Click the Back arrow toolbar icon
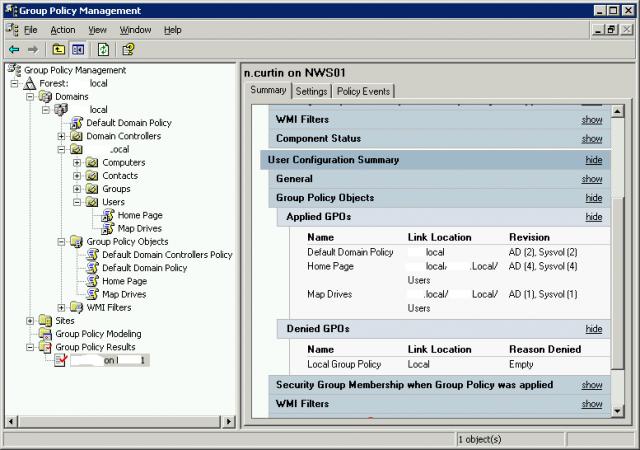The height and width of the screenshot is (450, 640). [x=14, y=49]
